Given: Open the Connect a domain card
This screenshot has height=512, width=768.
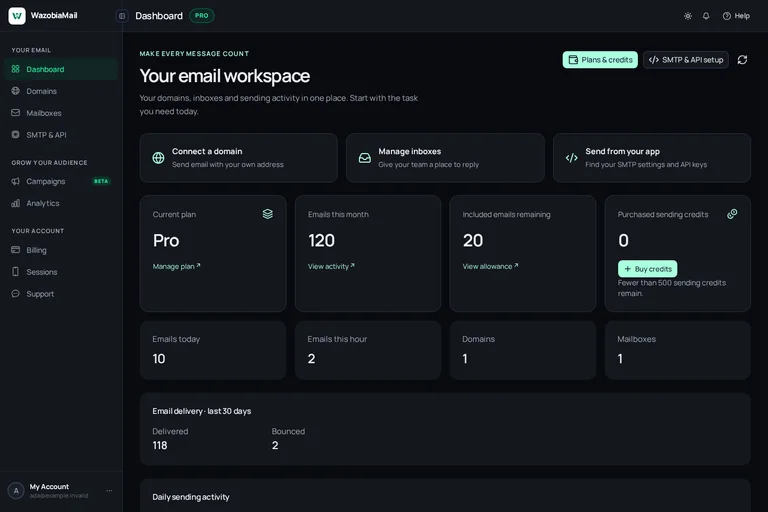Looking at the screenshot, I should pyautogui.click(x=239, y=158).
